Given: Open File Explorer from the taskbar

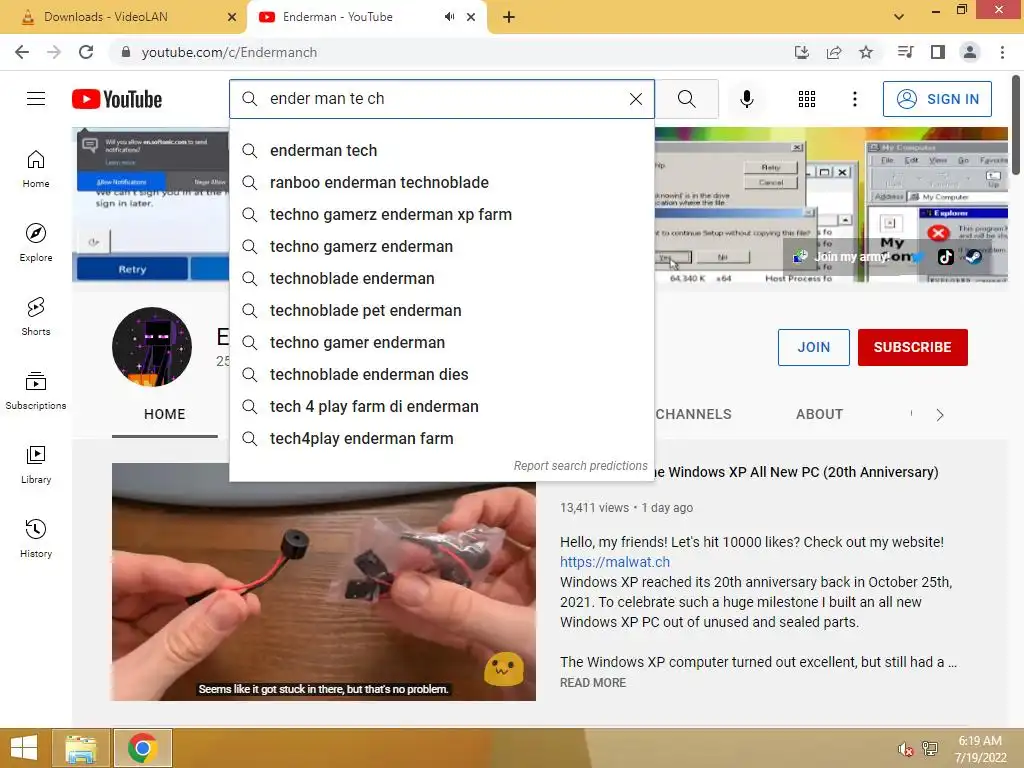Looking at the screenshot, I should click(81, 748).
